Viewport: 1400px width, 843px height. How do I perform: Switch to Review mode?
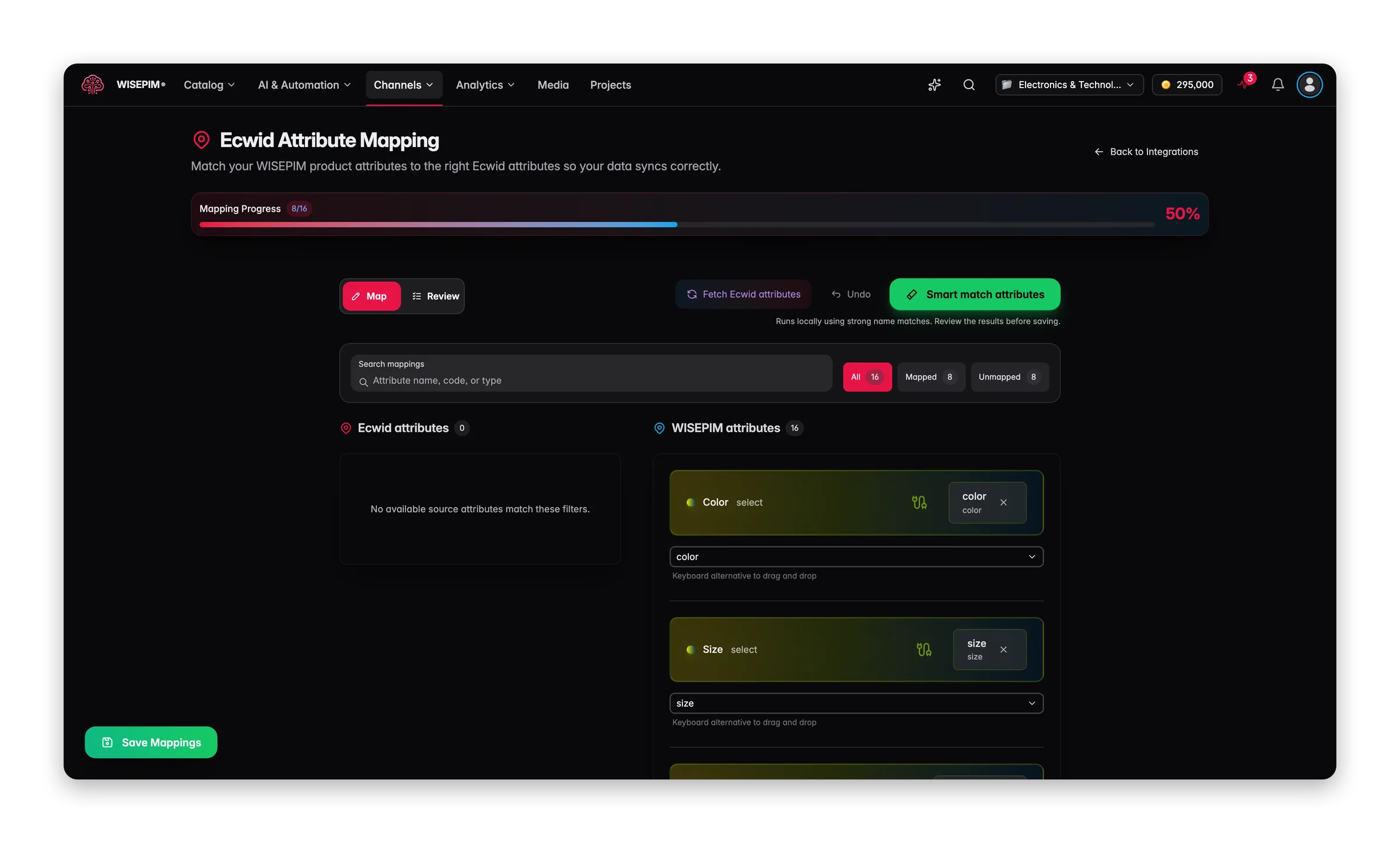435,296
